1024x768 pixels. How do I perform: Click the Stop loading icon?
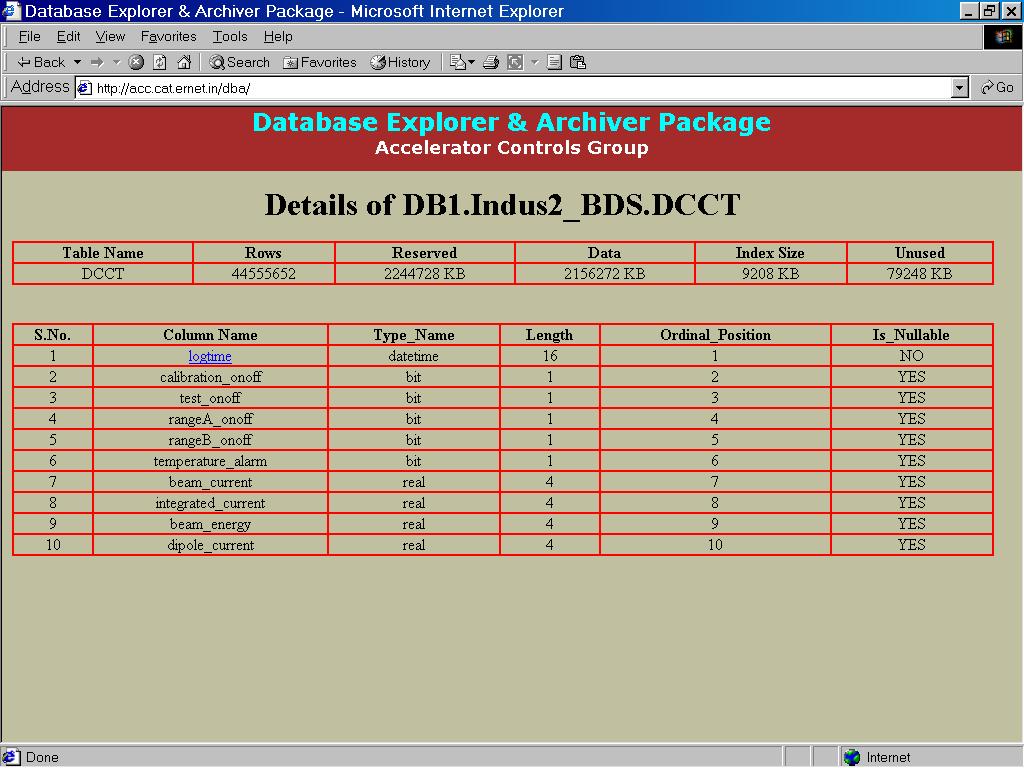coord(136,62)
